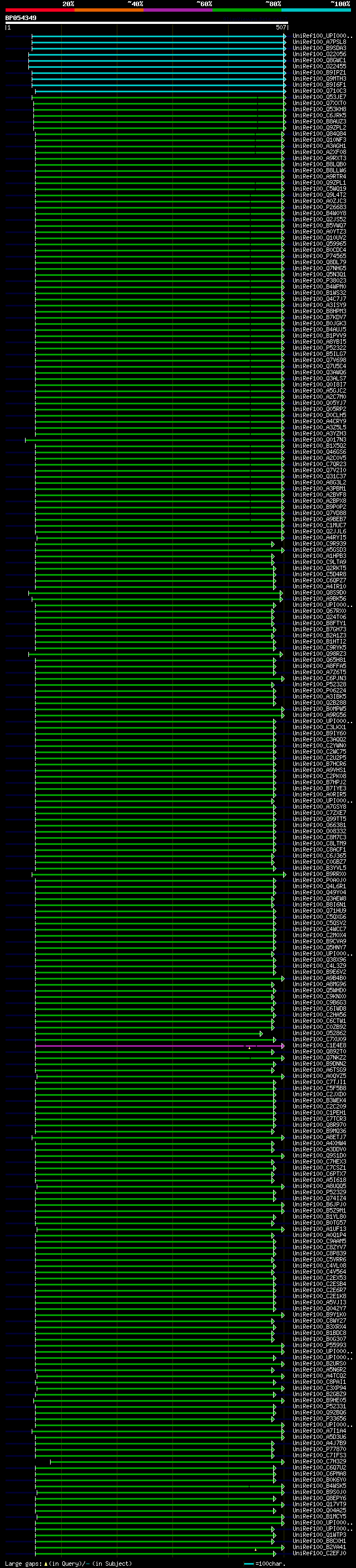Select hit label UniRef100_A3AGH1
This screenshot has width=356, height=1568.
pos(319,146)
